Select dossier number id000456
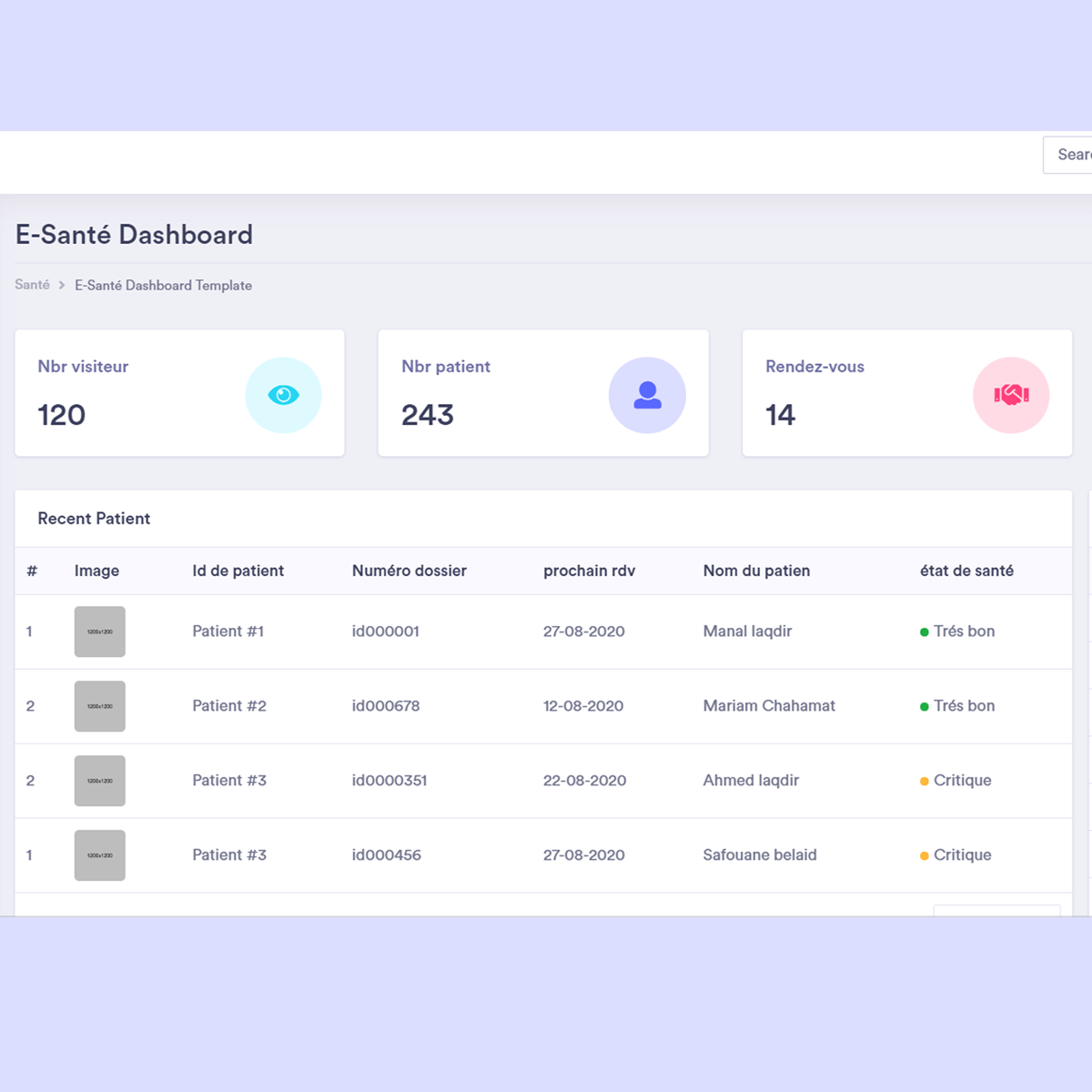Screen dimensions: 1092x1092 (x=387, y=854)
